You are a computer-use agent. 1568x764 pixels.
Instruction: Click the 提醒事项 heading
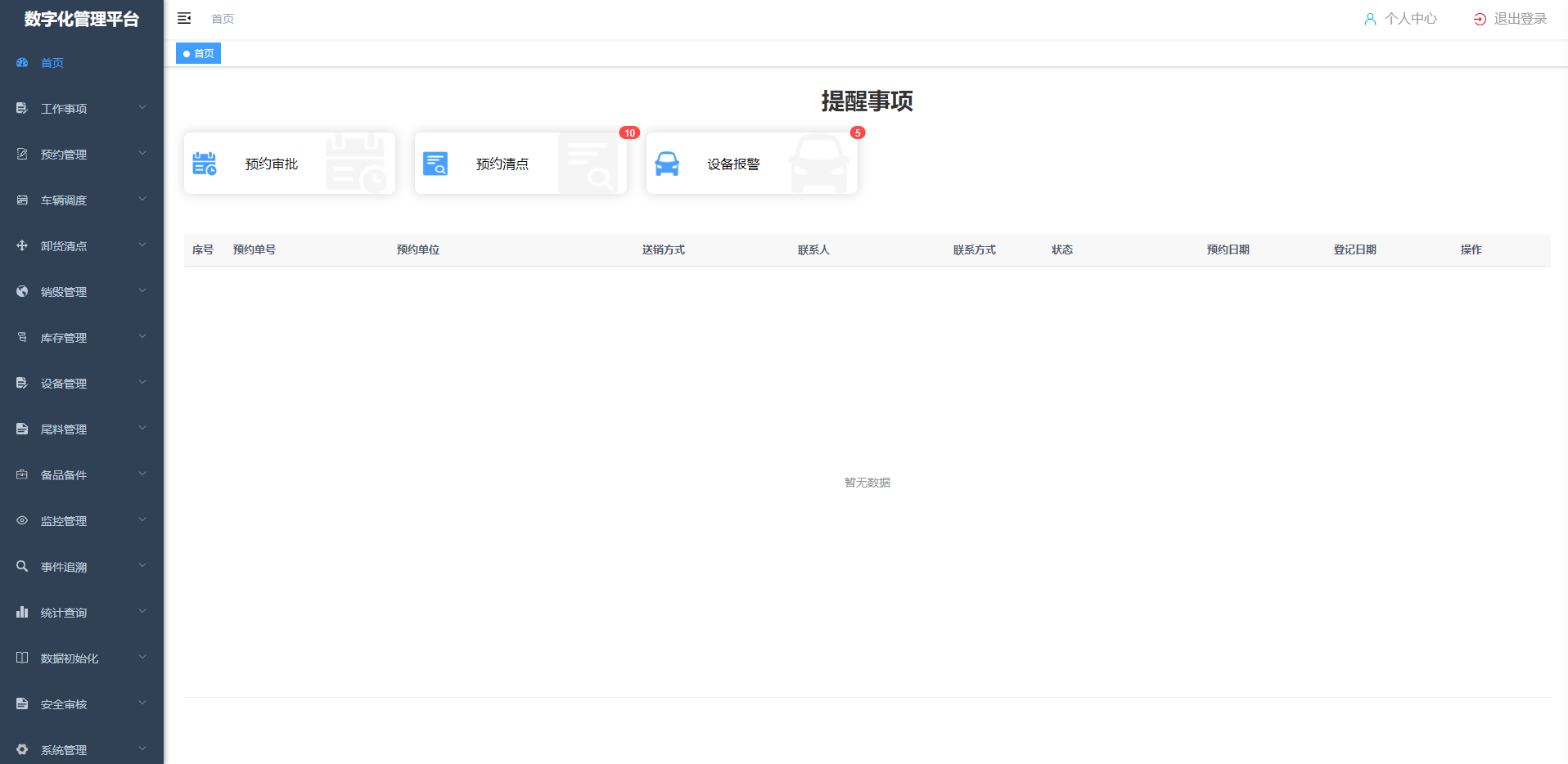coord(867,101)
